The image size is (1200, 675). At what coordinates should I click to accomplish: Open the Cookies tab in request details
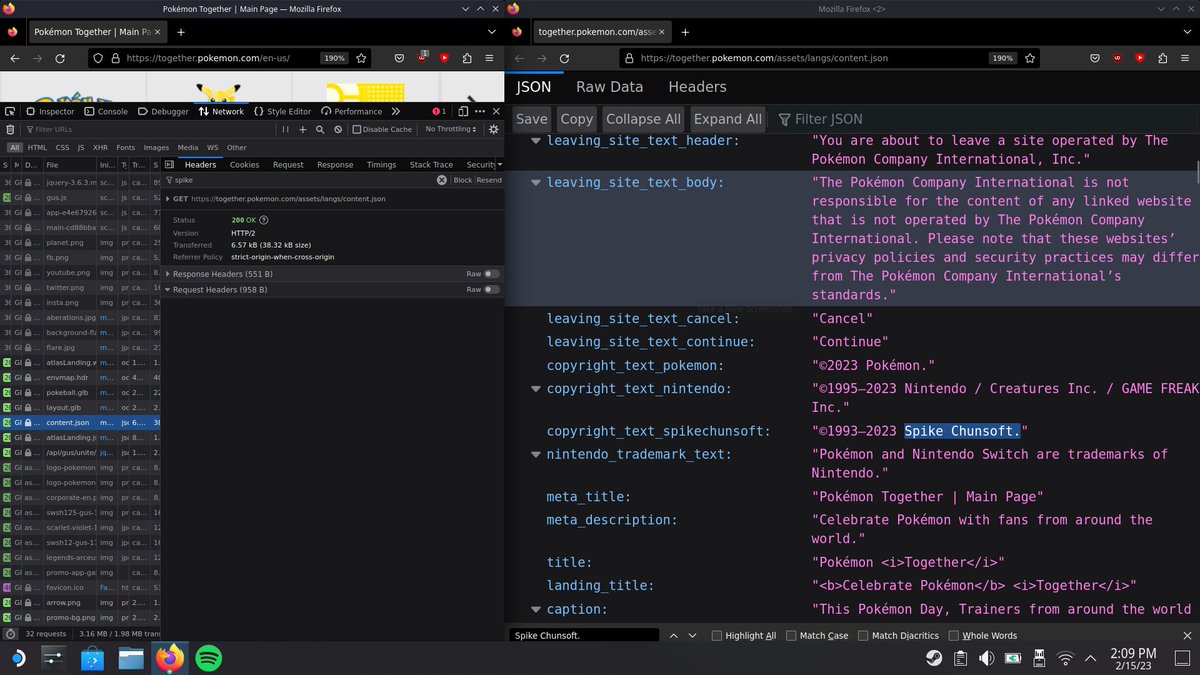click(x=244, y=164)
